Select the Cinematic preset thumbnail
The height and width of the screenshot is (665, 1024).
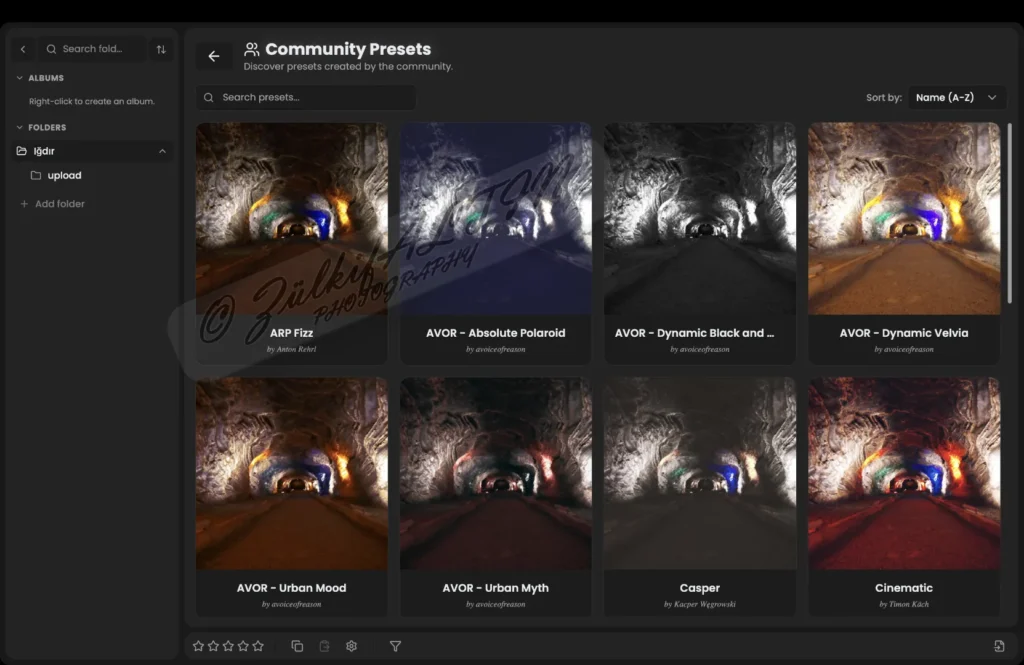point(904,474)
